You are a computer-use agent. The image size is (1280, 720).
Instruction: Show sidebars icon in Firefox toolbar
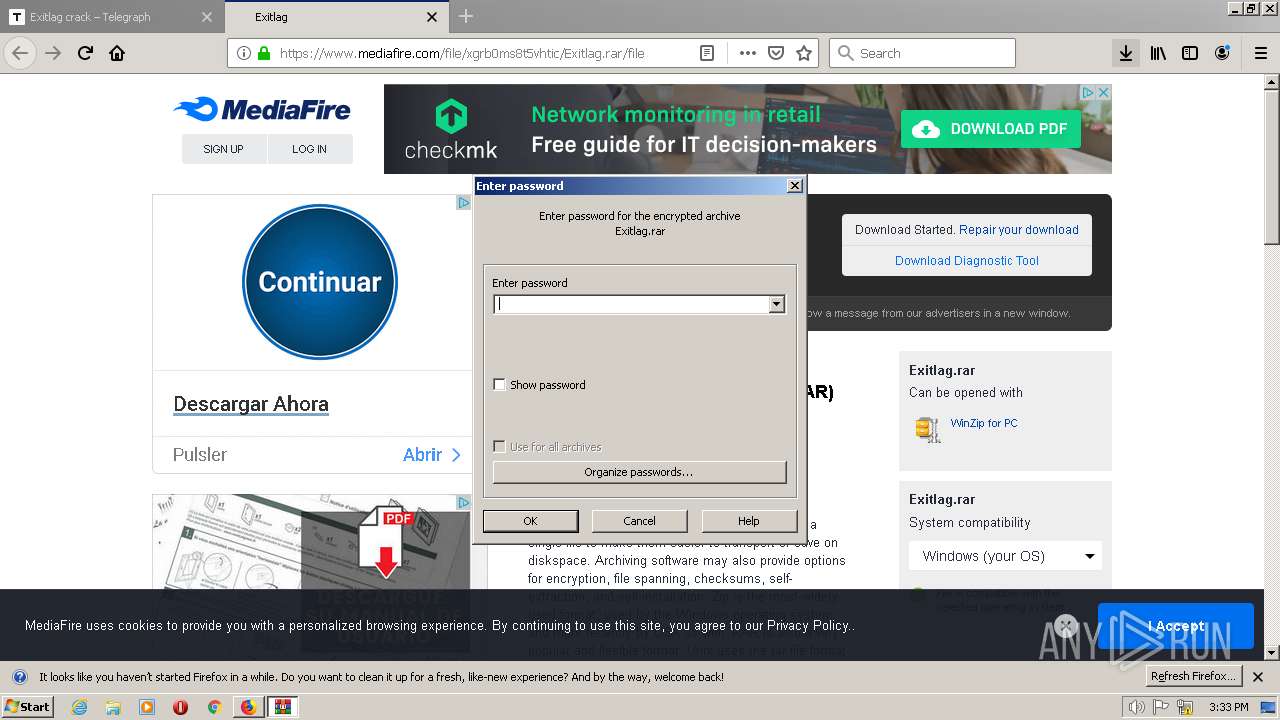click(1190, 53)
